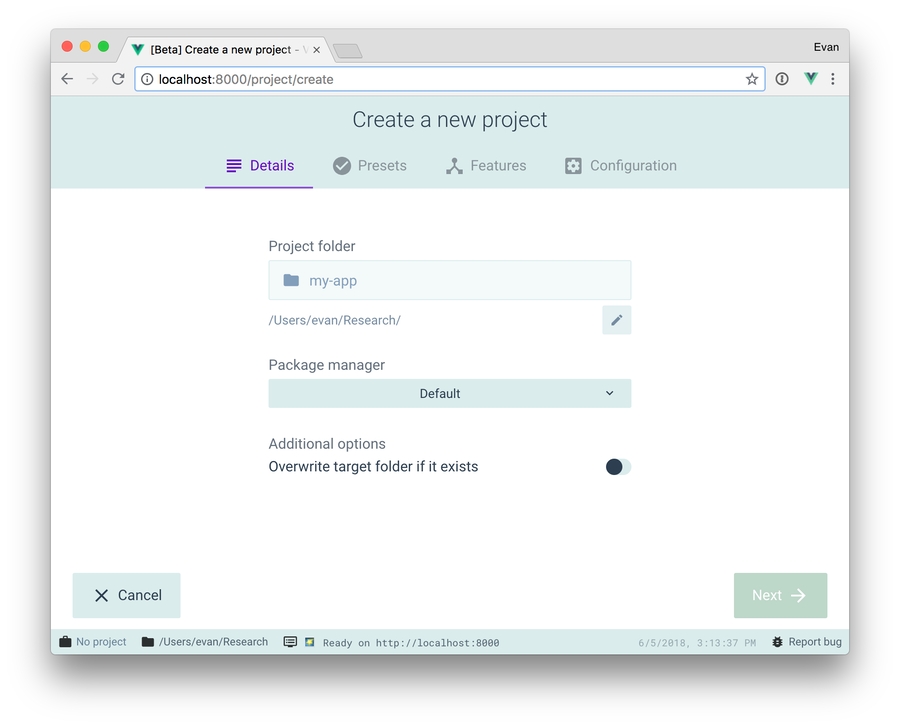The image size is (900, 727).
Task: Open the Package manager Default dropdown
Action: coord(450,394)
